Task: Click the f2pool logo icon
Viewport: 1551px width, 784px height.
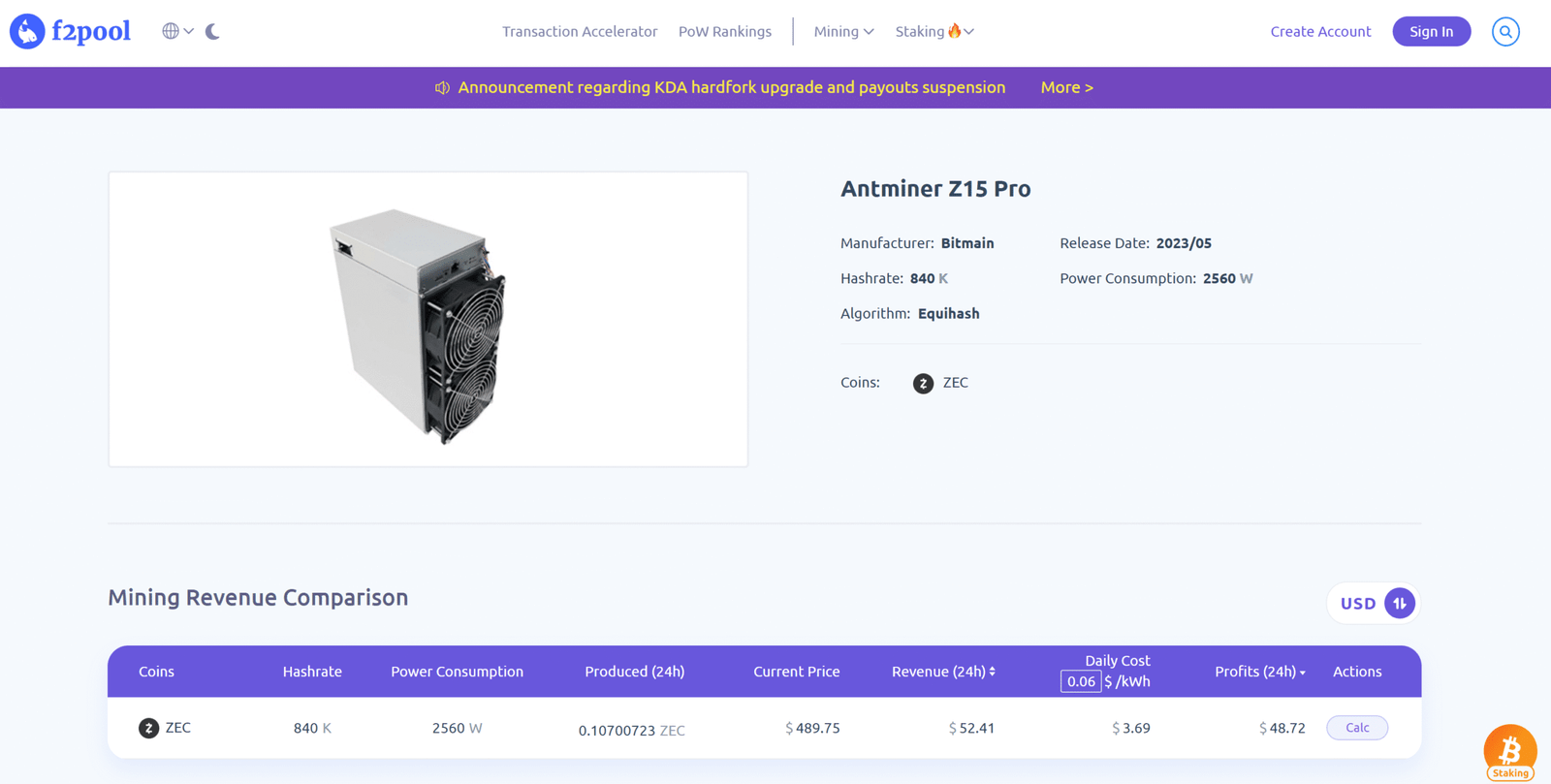Action: tap(27, 31)
